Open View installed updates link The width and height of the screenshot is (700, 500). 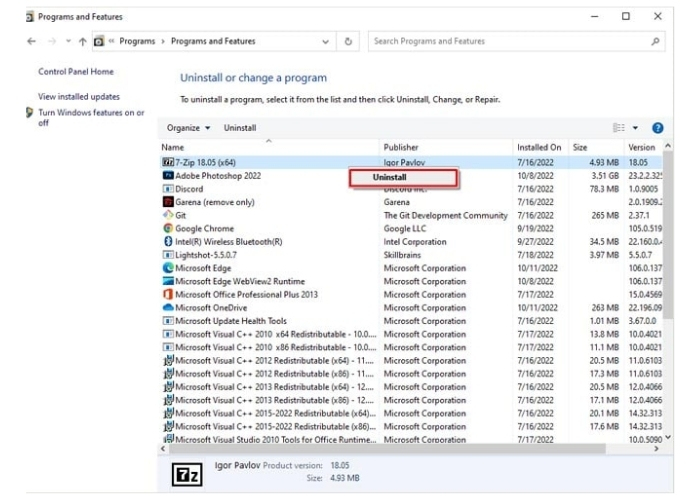[79, 96]
